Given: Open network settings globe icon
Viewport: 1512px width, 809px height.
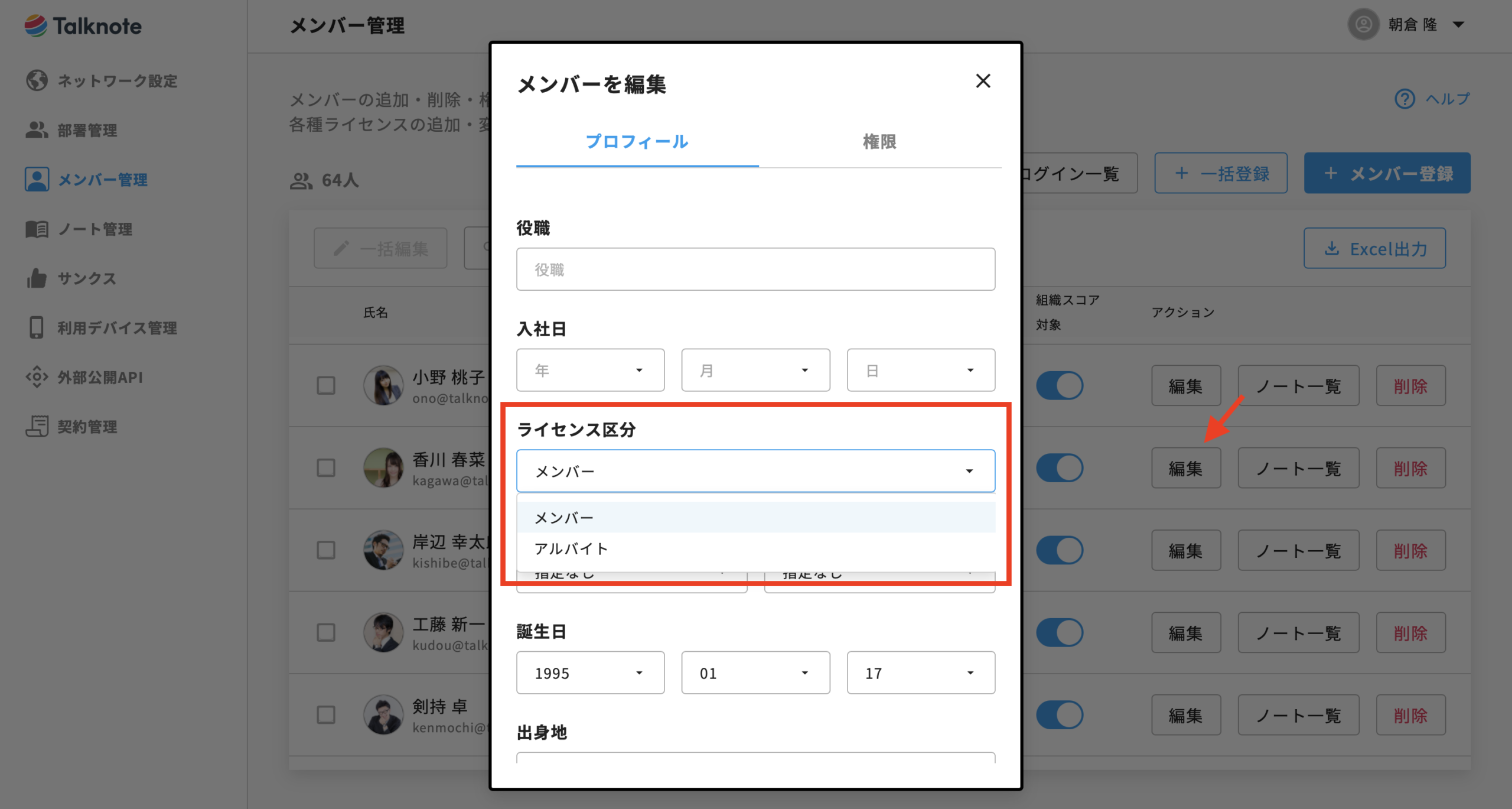Looking at the screenshot, I should pyautogui.click(x=37, y=80).
